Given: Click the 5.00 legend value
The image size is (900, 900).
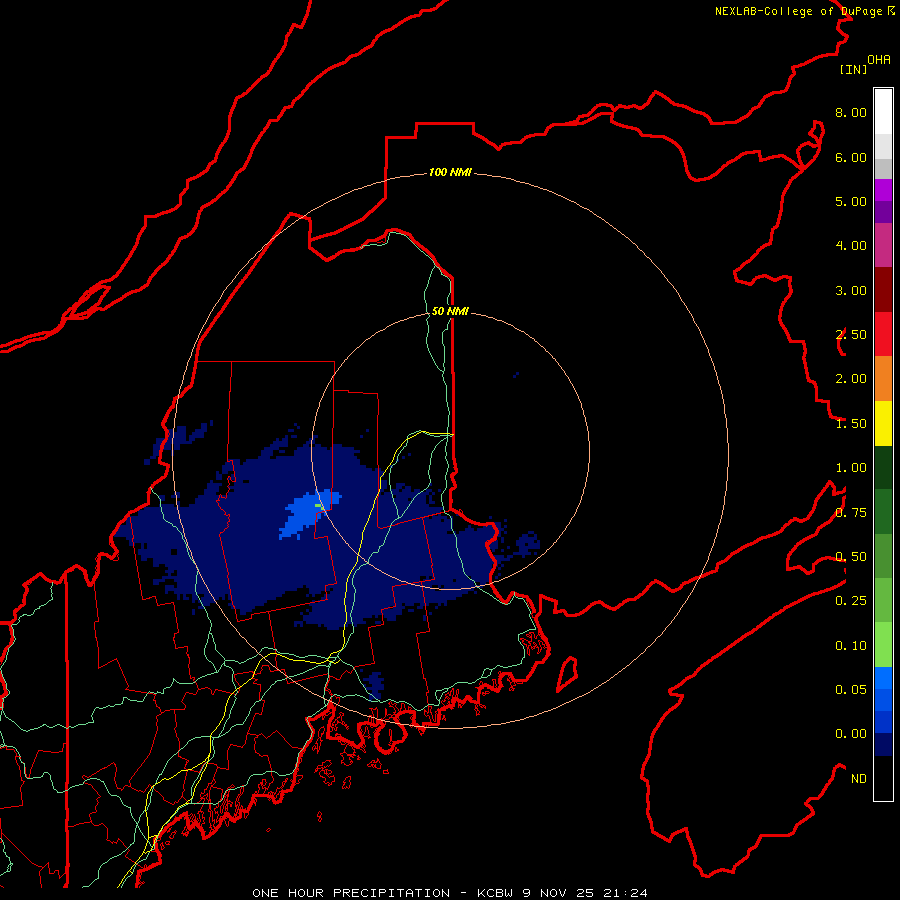Looking at the screenshot, I should tap(851, 201).
